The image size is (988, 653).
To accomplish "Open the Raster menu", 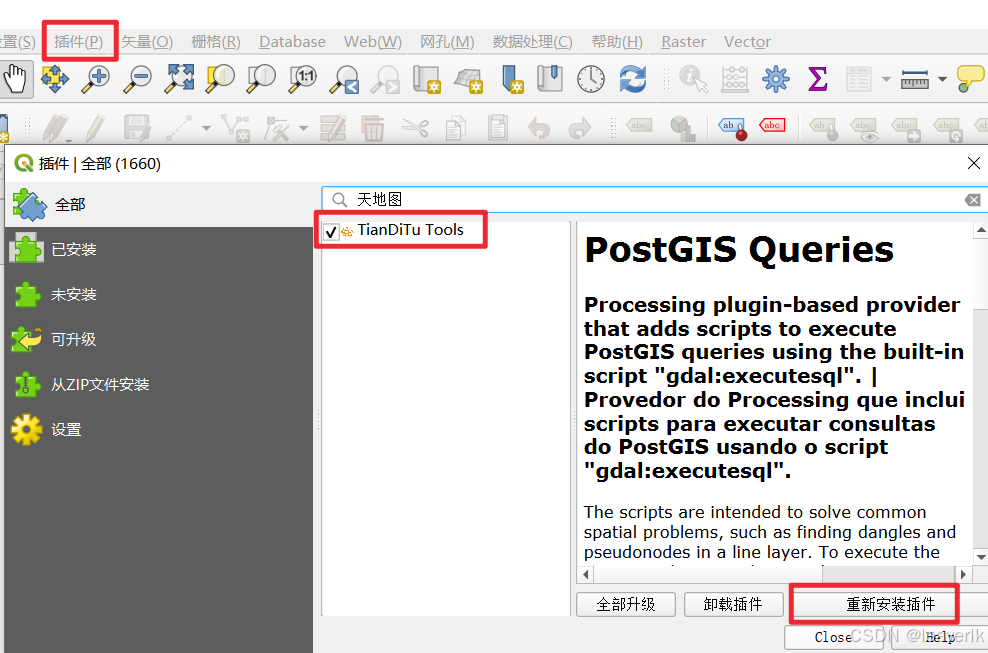I will click(x=683, y=42).
